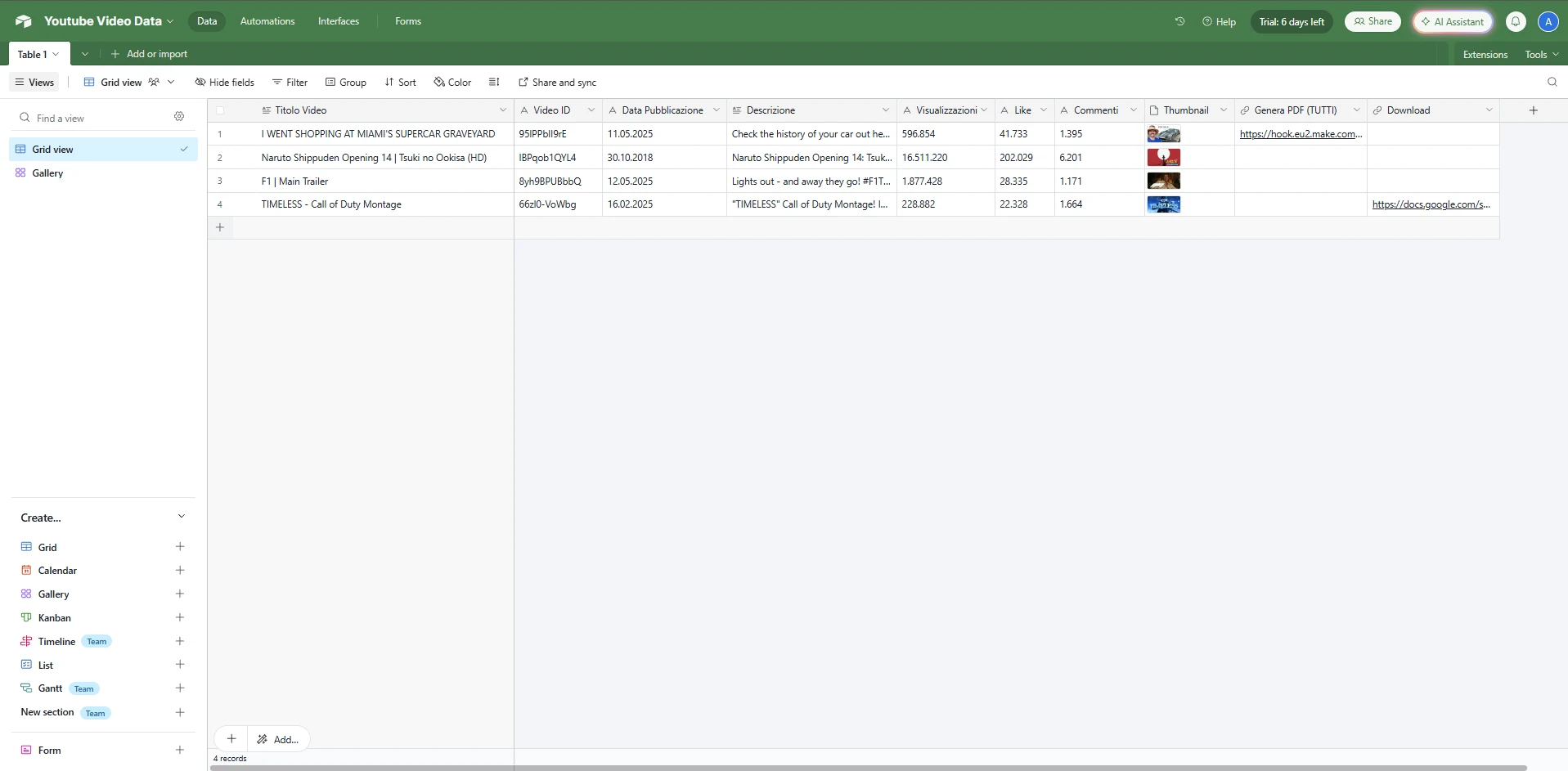Open the Tools dropdown menu
Screen dimensions: 1568x771
click(1541, 54)
